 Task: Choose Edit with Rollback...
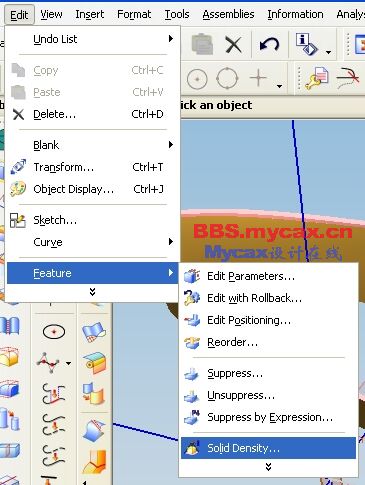[269, 298]
